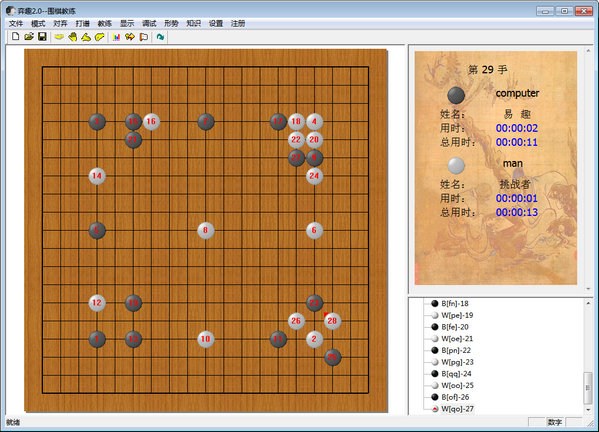Select move B[of]-26 in move list

pyautogui.click(x=455, y=397)
